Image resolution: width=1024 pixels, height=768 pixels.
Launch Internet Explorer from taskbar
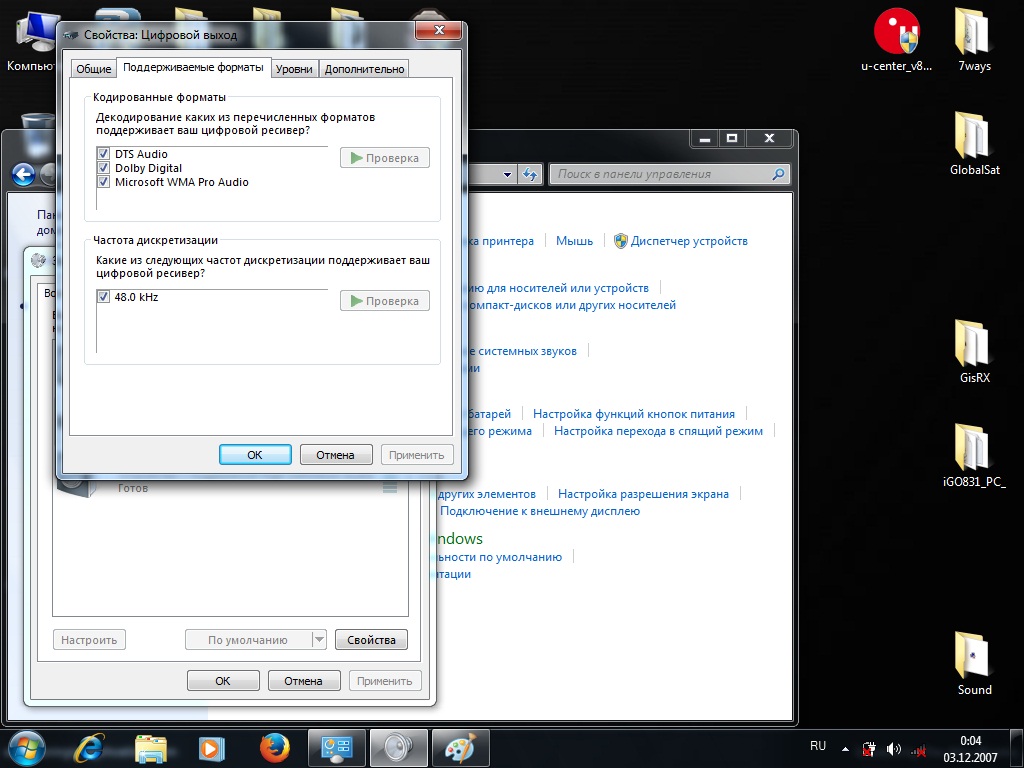(90, 747)
